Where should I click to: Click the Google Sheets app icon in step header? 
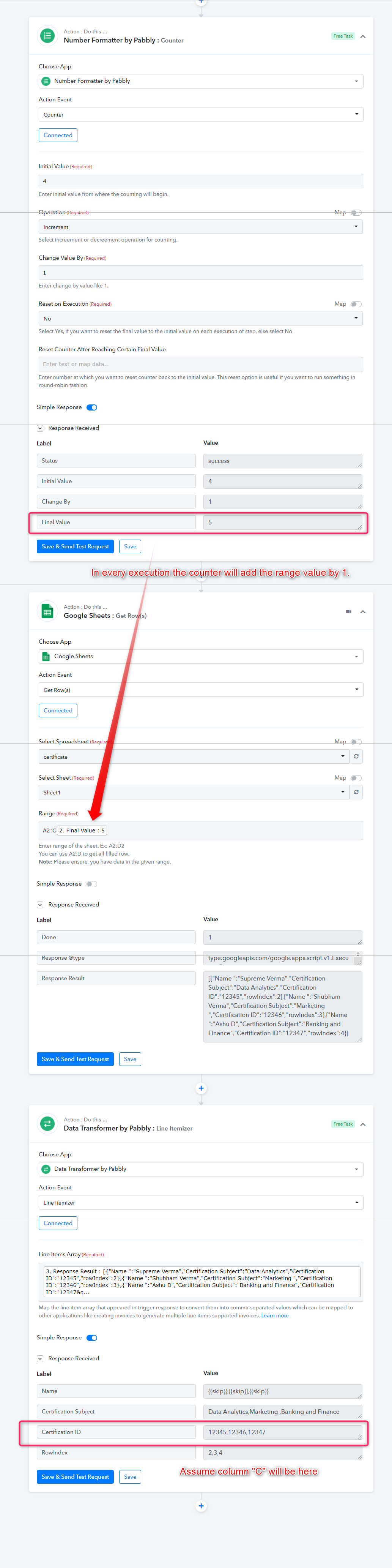[x=47, y=611]
